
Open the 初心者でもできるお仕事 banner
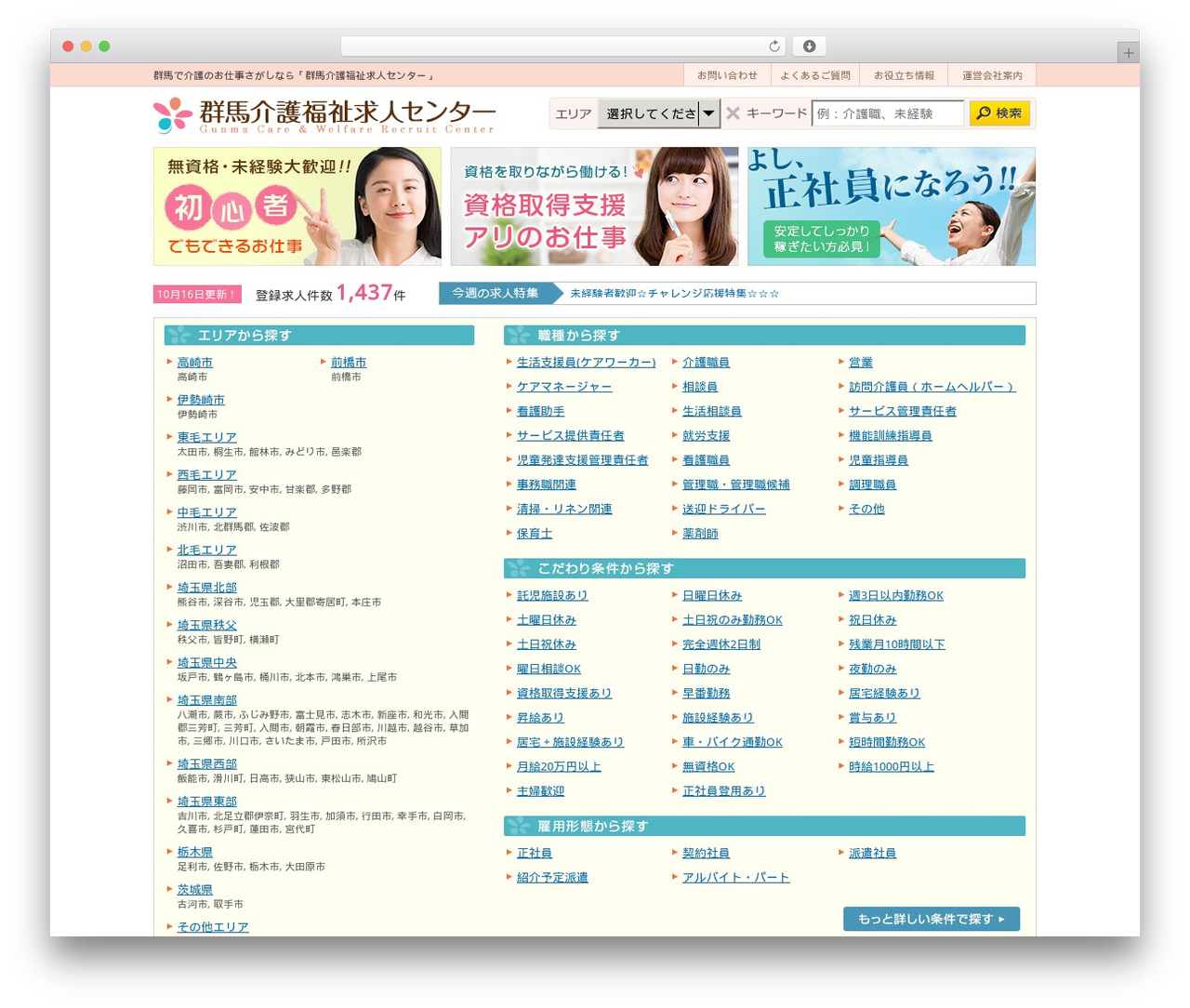(297, 206)
